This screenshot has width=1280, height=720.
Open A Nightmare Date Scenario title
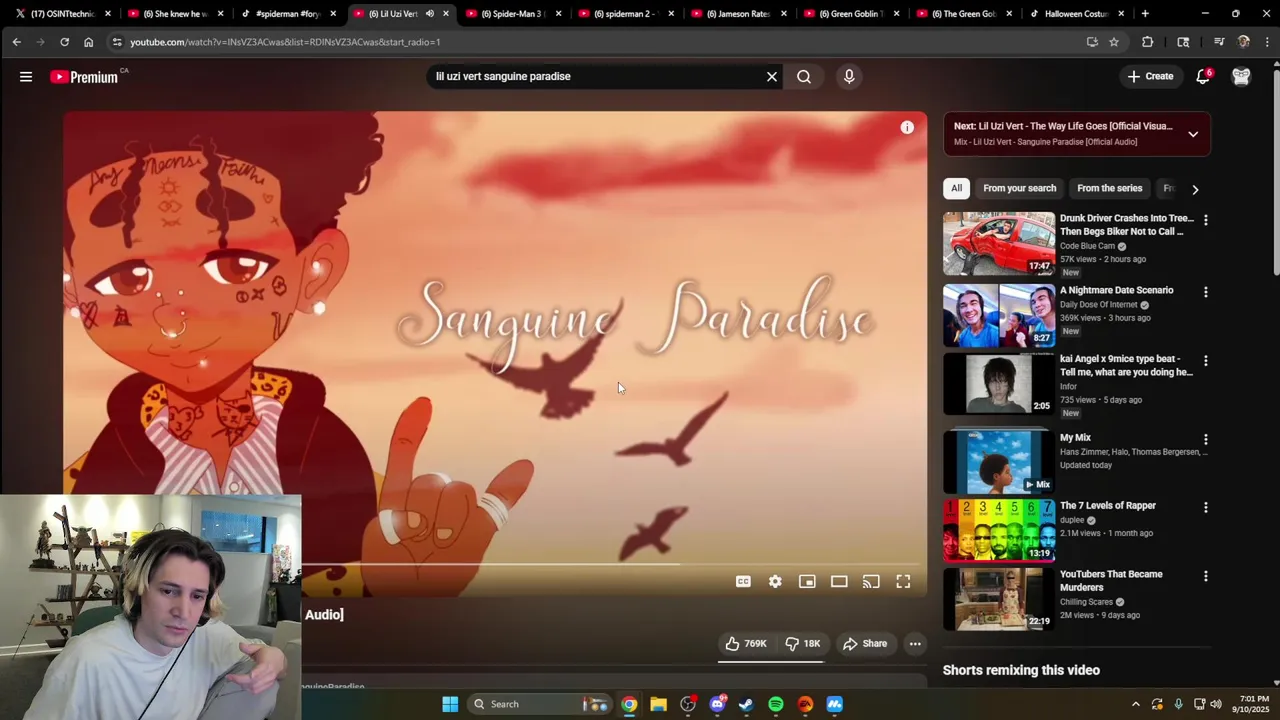pos(1117,290)
